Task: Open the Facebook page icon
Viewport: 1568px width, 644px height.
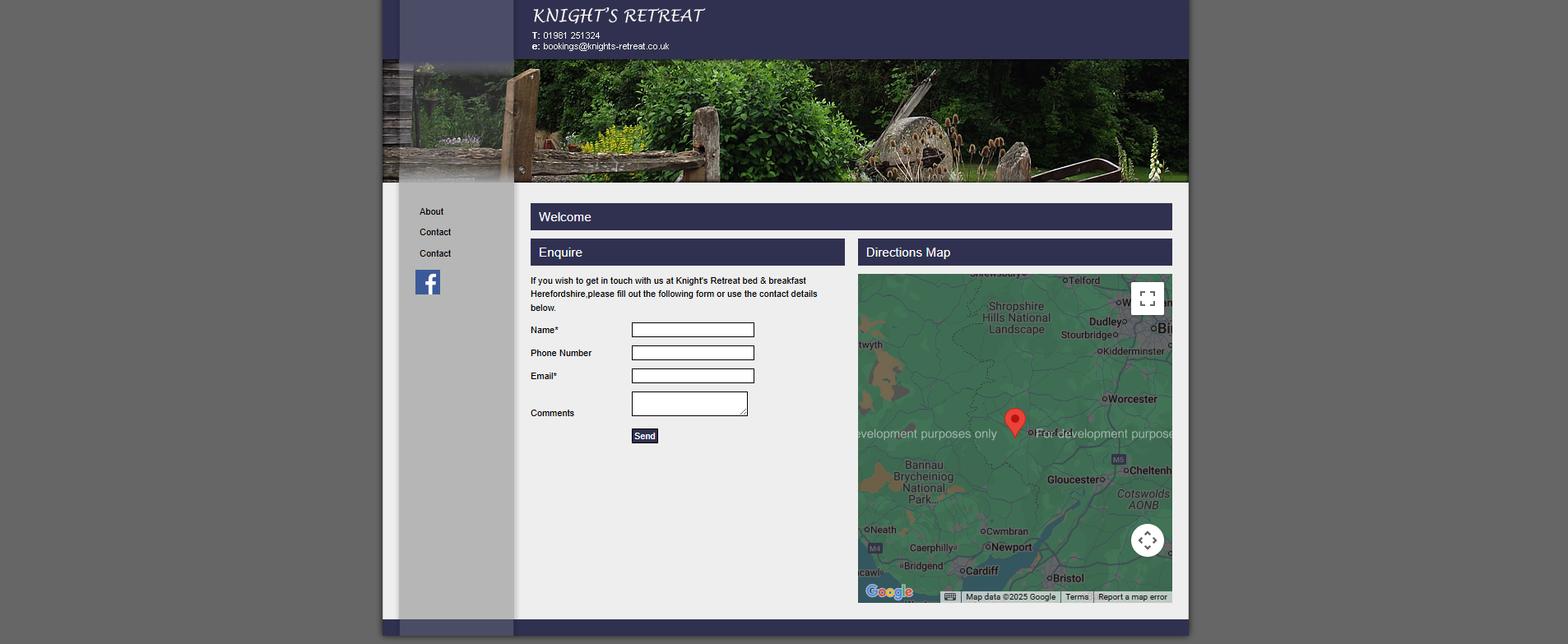Action: pyautogui.click(x=428, y=282)
